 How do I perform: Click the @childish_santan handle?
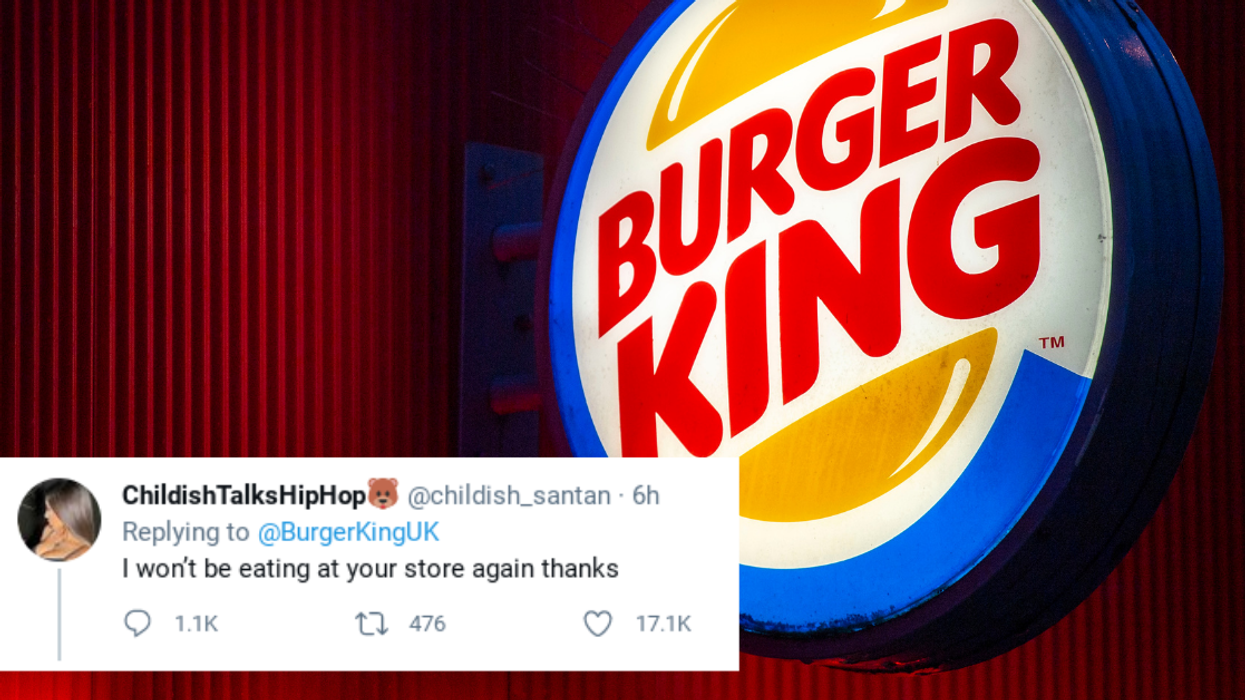tap(508, 495)
